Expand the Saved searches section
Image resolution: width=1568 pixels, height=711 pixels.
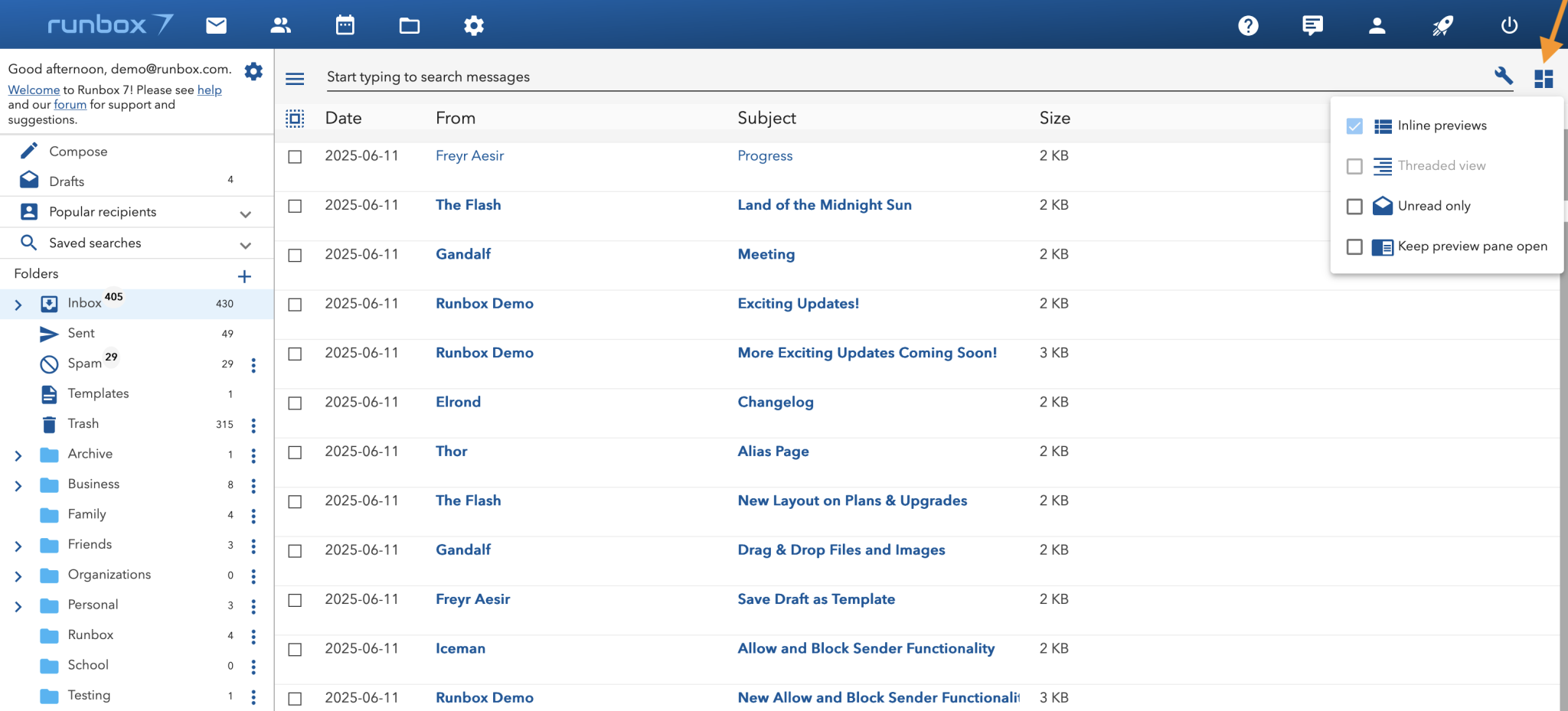(245, 246)
